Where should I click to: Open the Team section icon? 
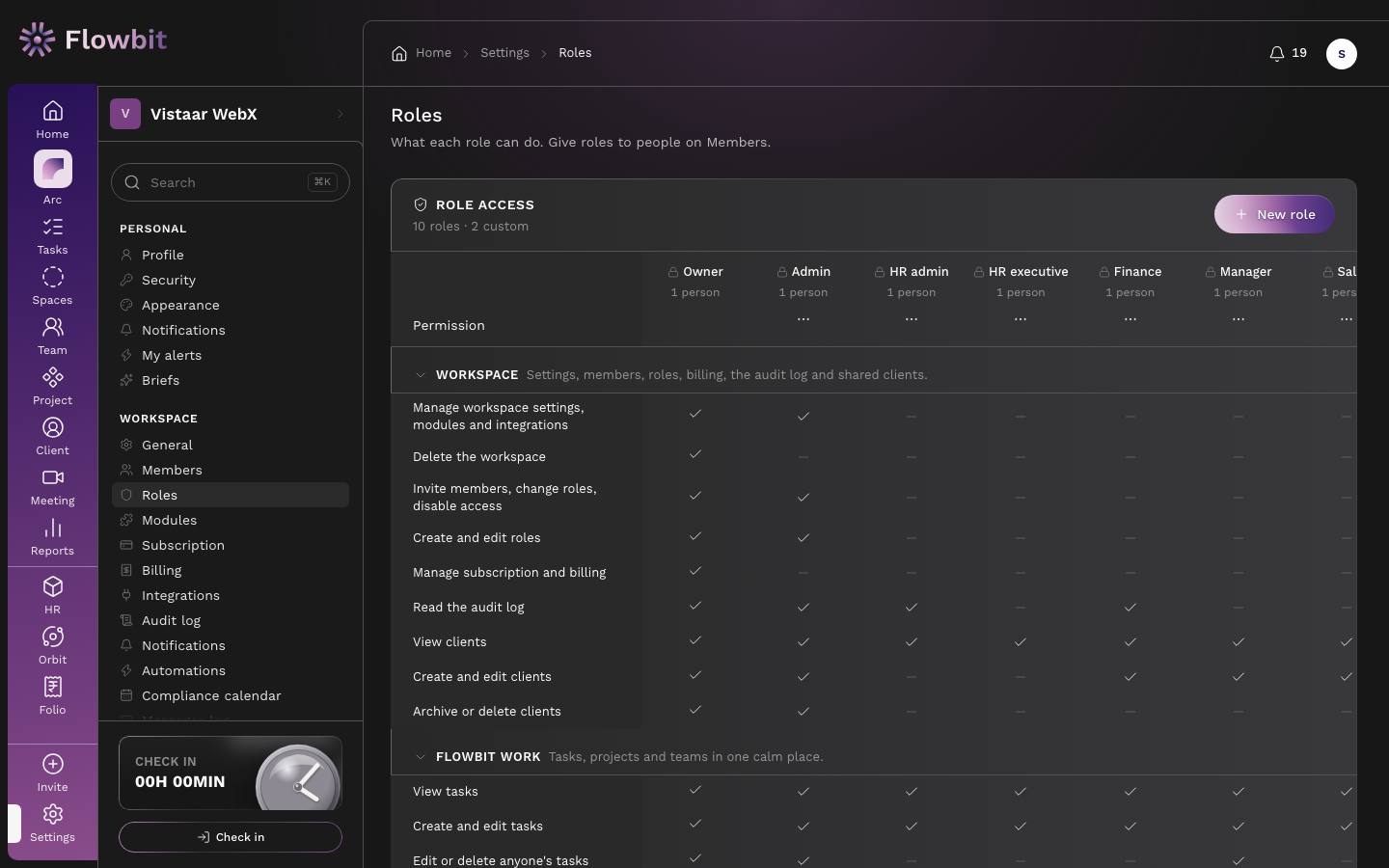53,328
